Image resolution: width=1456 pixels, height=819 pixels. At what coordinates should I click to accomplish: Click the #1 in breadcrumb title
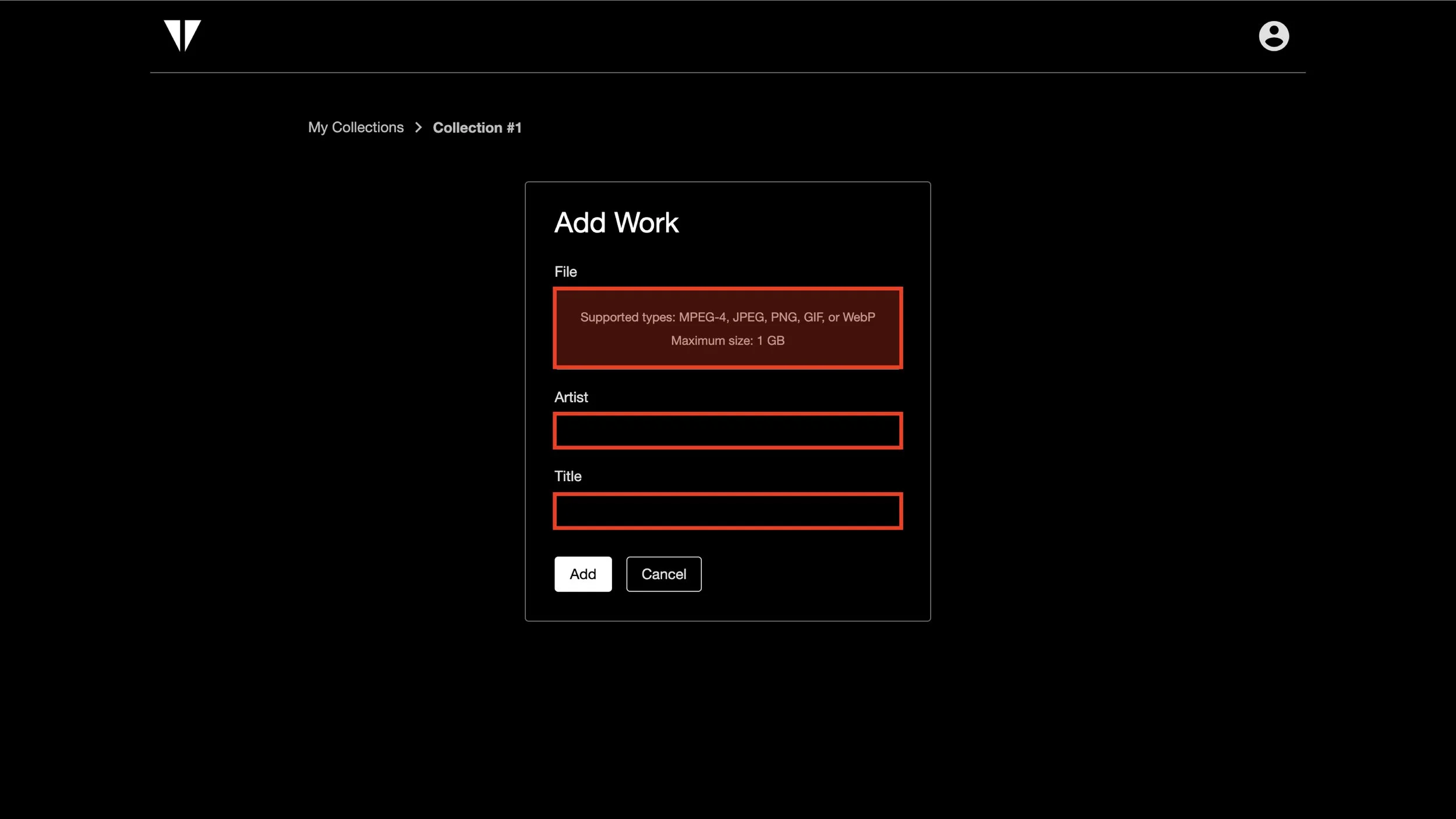click(x=514, y=128)
